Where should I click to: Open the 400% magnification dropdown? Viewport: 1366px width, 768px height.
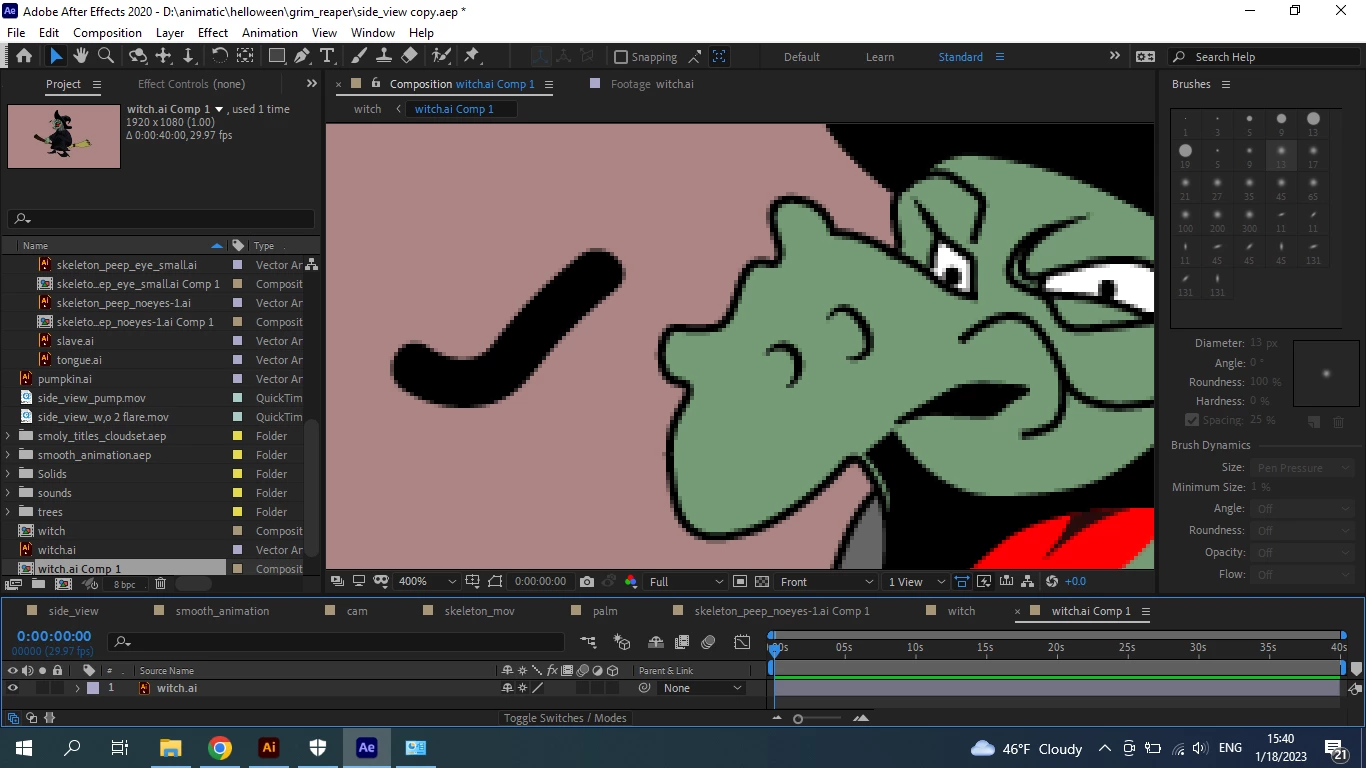(427, 581)
